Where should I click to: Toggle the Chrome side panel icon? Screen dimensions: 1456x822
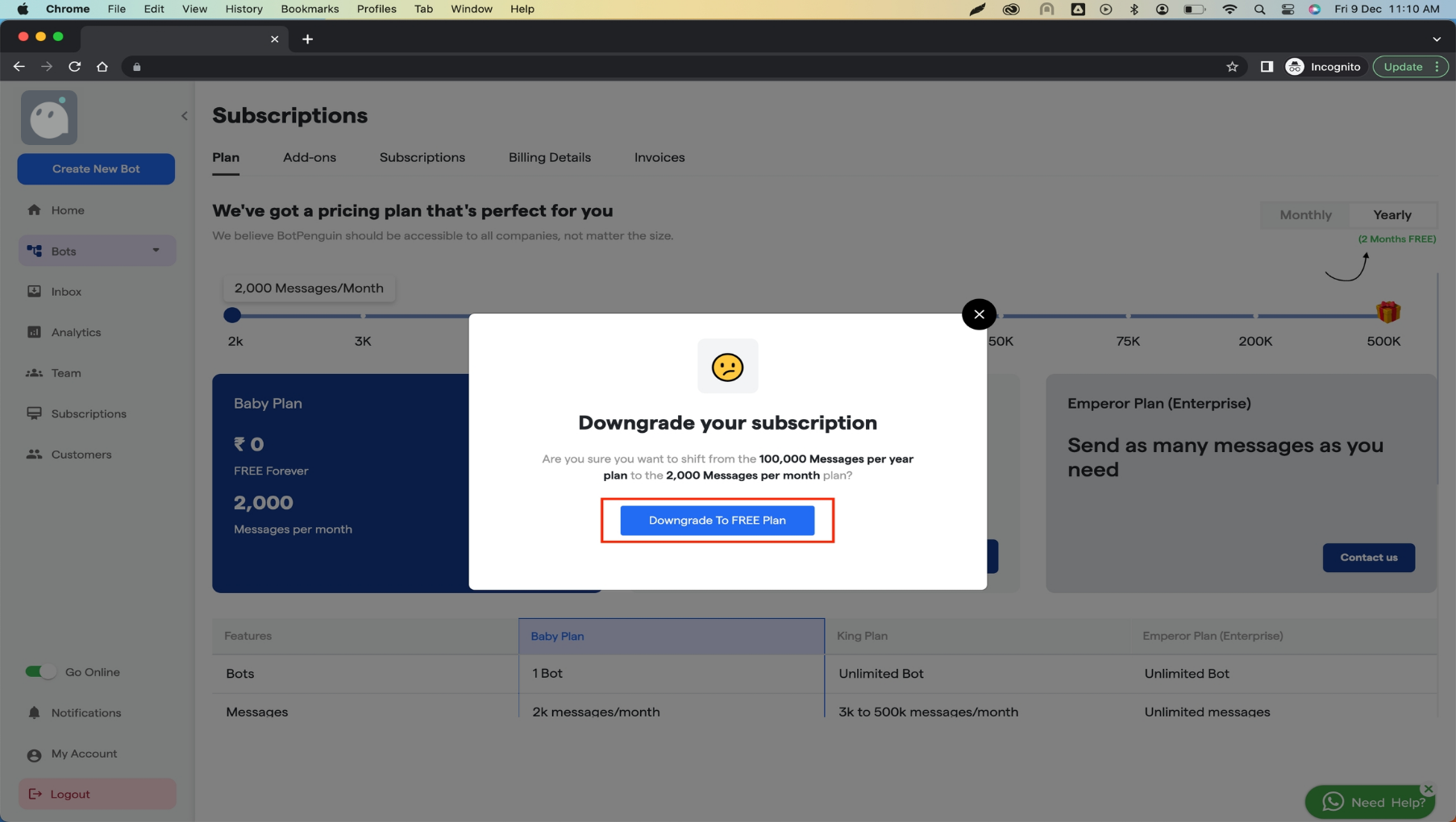click(1267, 67)
